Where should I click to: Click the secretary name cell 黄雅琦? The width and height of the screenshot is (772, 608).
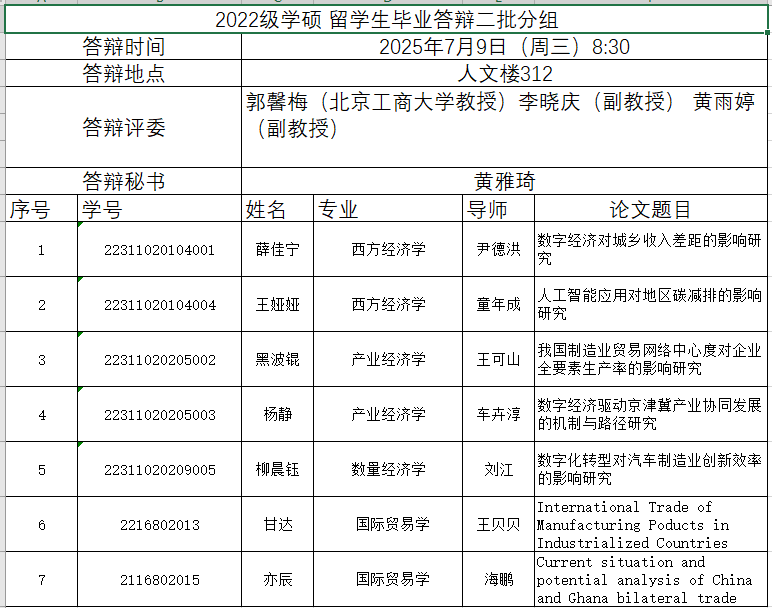coord(505,181)
